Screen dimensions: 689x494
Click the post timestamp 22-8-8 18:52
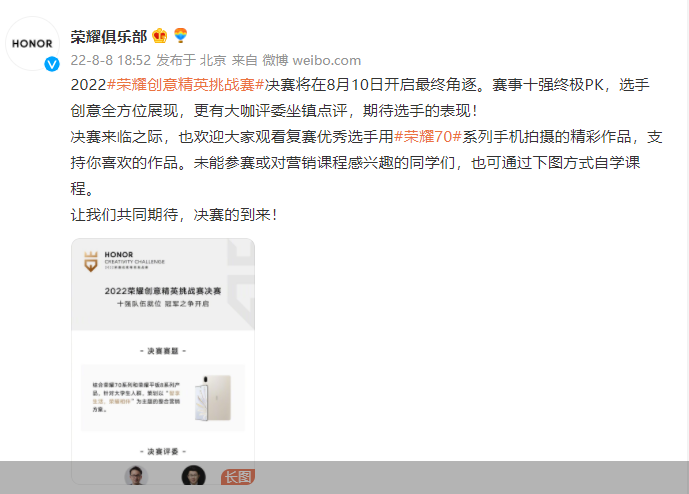coord(111,60)
